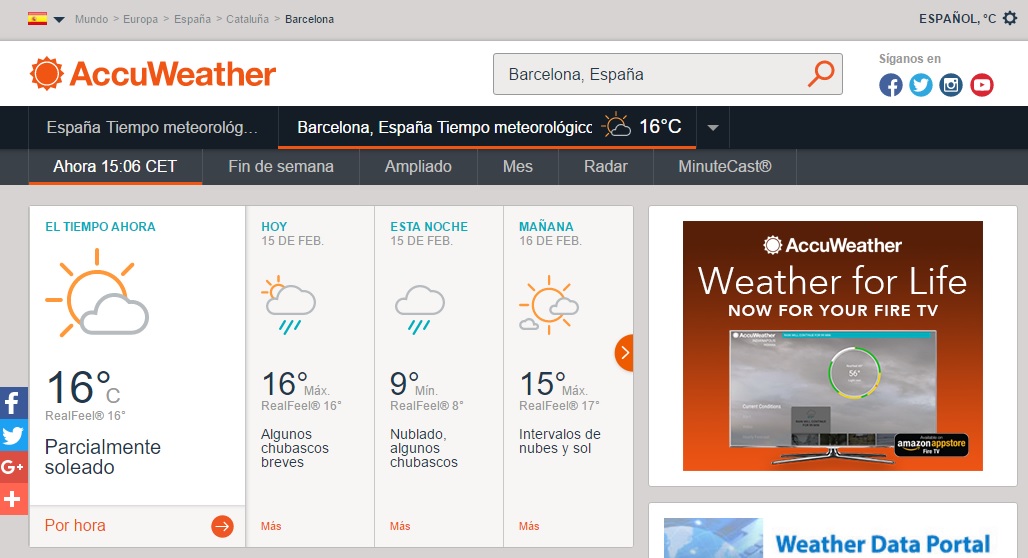The width and height of the screenshot is (1028, 558).
Task: Click RealFeel 17° under MAÑANA
Action: [x=559, y=406]
